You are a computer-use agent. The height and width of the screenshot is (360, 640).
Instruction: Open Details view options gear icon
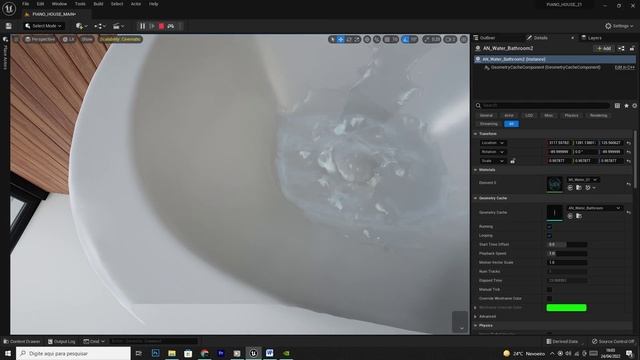[x=634, y=106]
